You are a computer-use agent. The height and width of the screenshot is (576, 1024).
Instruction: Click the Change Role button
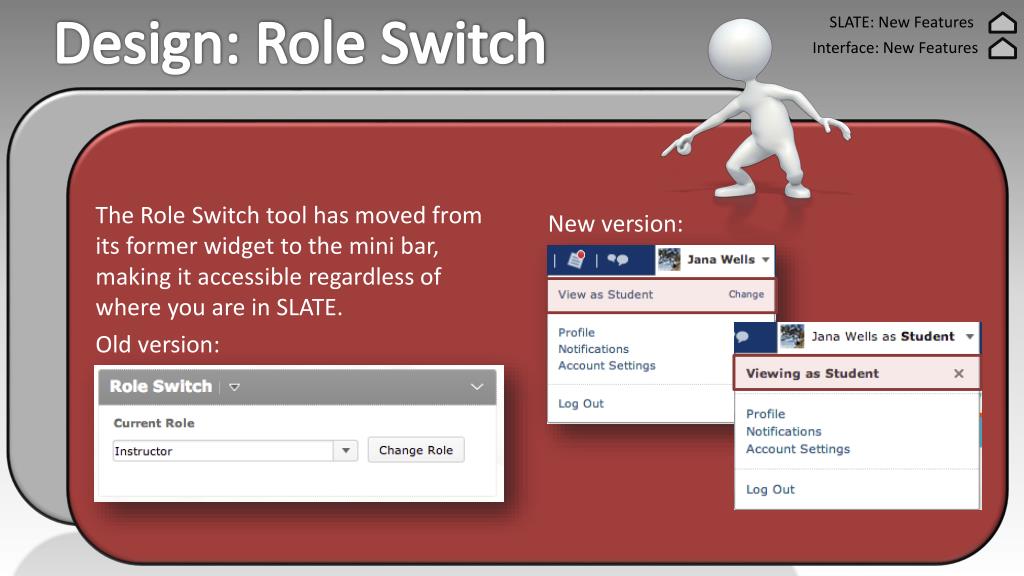416,450
